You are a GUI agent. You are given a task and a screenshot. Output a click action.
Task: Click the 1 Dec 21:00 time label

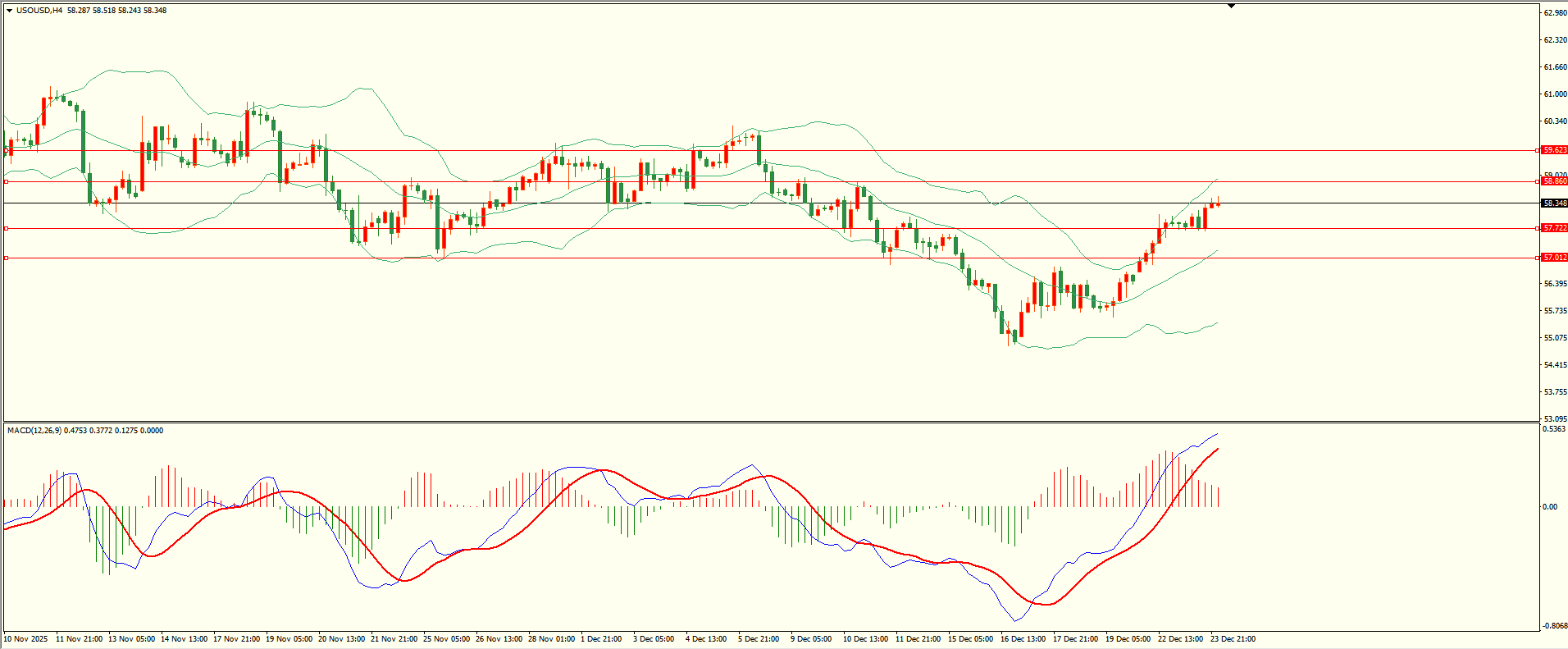point(601,638)
